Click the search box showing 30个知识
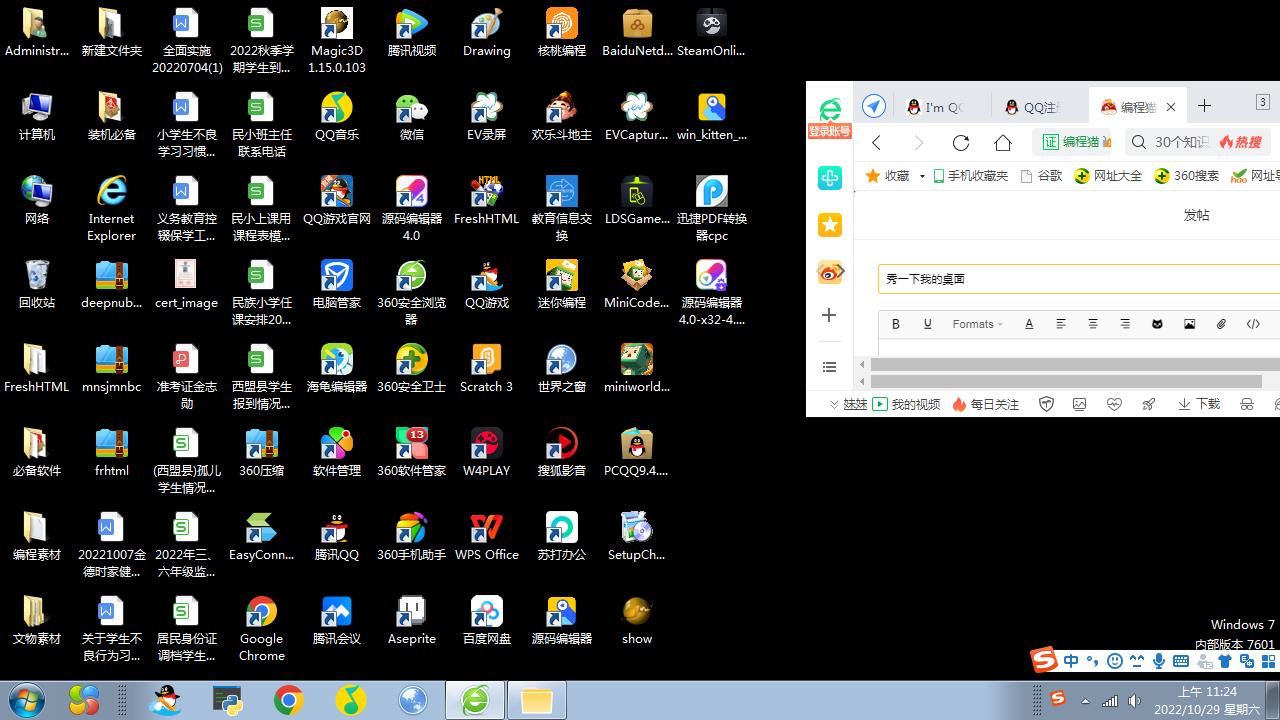 (x=1197, y=142)
